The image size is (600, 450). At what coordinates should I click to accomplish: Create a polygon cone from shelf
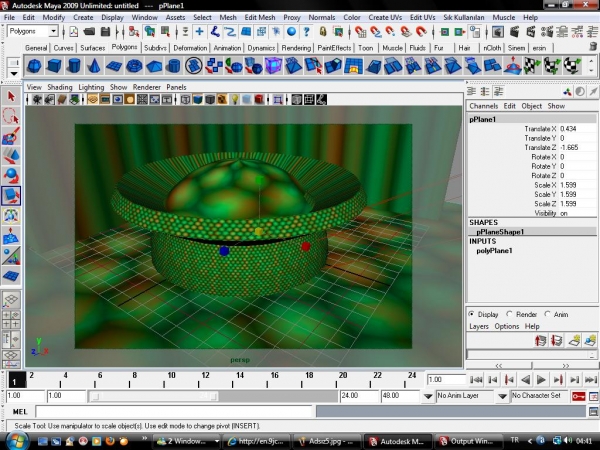94,66
